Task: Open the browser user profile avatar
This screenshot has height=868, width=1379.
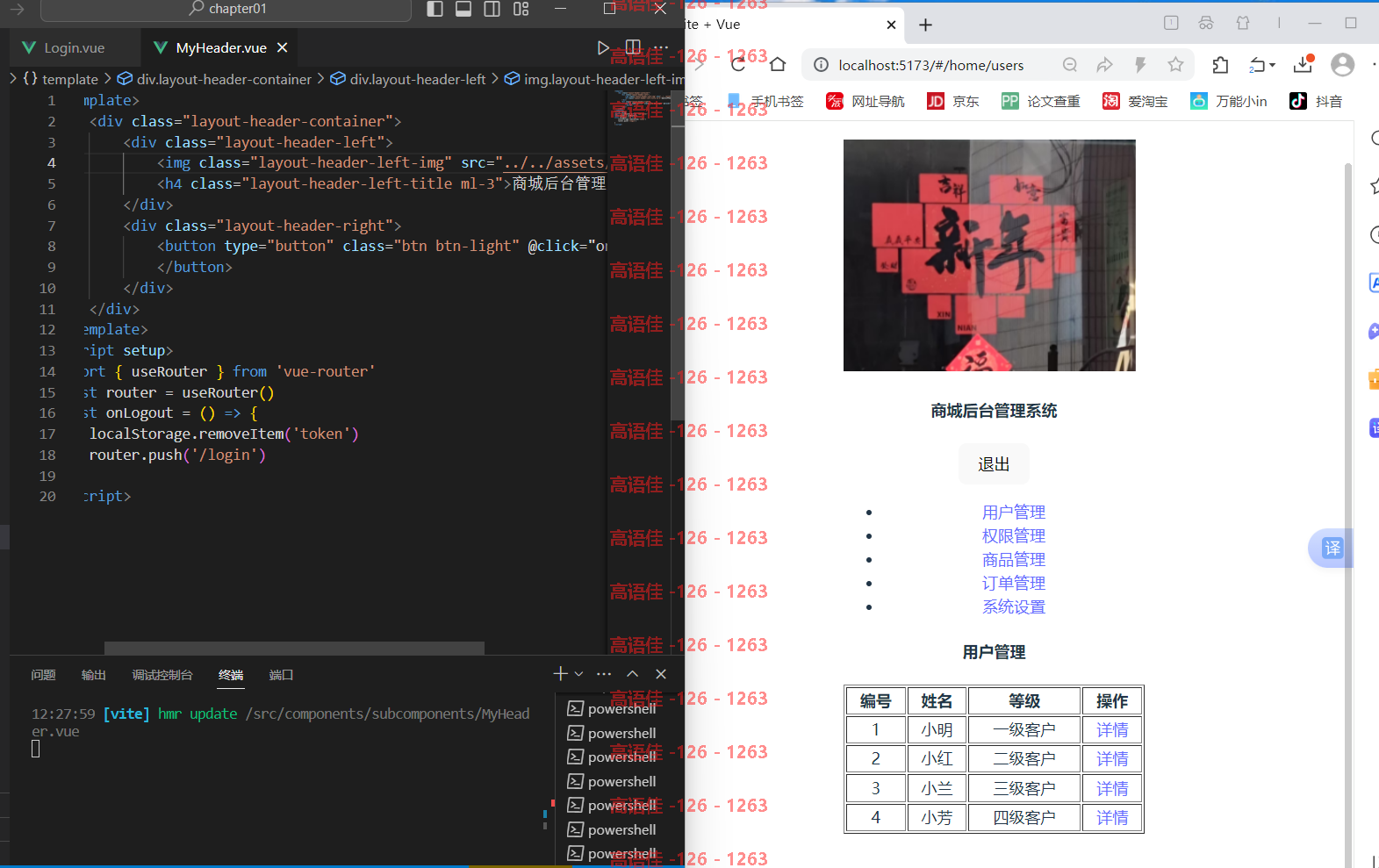Action: [x=1342, y=64]
